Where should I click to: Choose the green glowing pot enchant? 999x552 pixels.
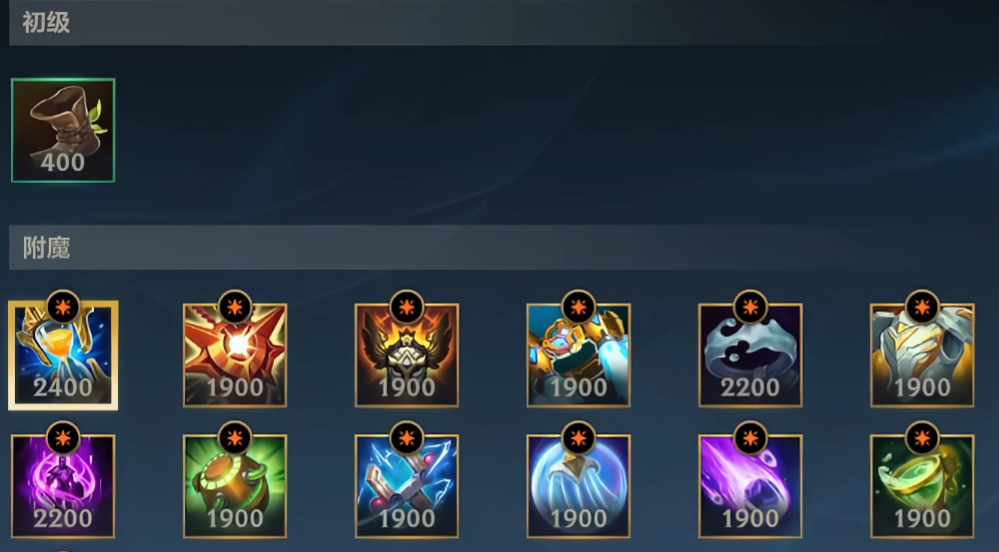click(235, 486)
